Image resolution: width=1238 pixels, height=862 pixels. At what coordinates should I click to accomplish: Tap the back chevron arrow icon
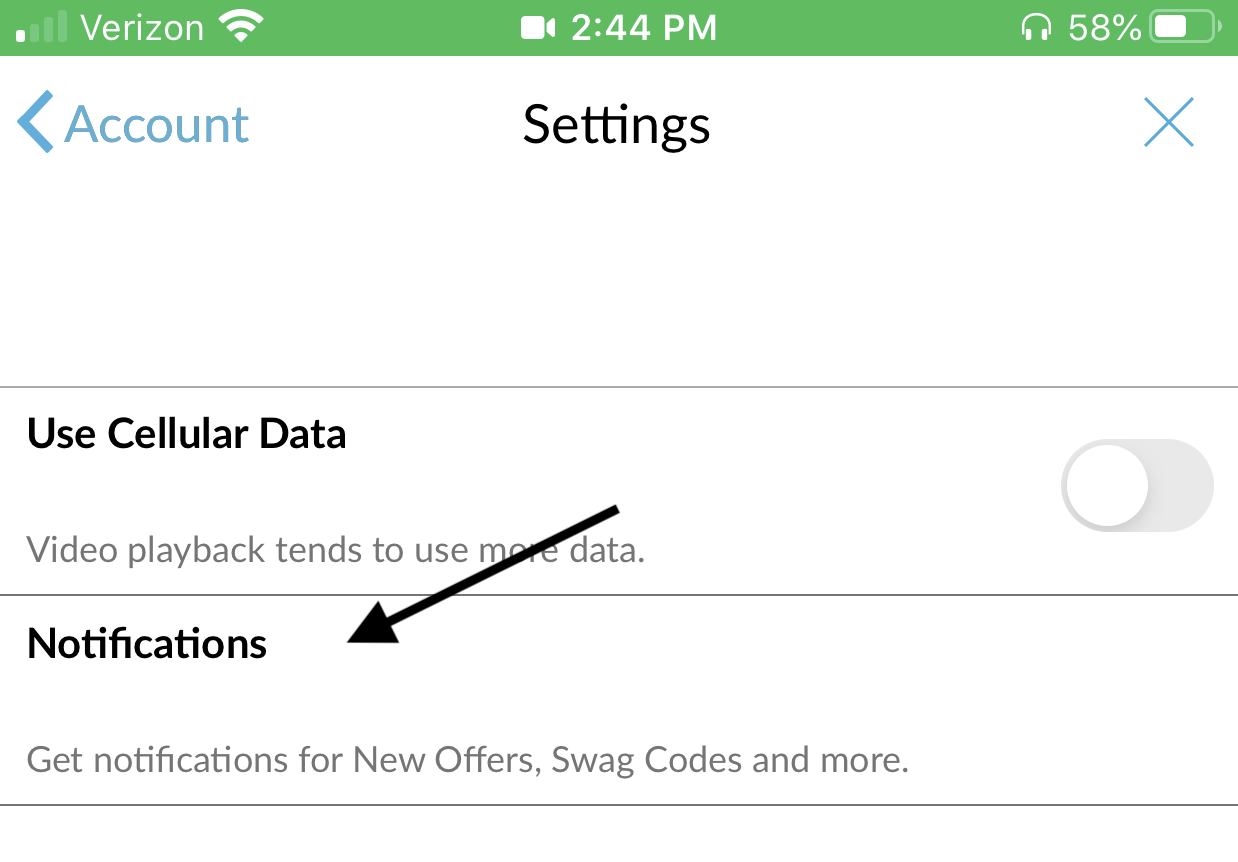(x=35, y=122)
